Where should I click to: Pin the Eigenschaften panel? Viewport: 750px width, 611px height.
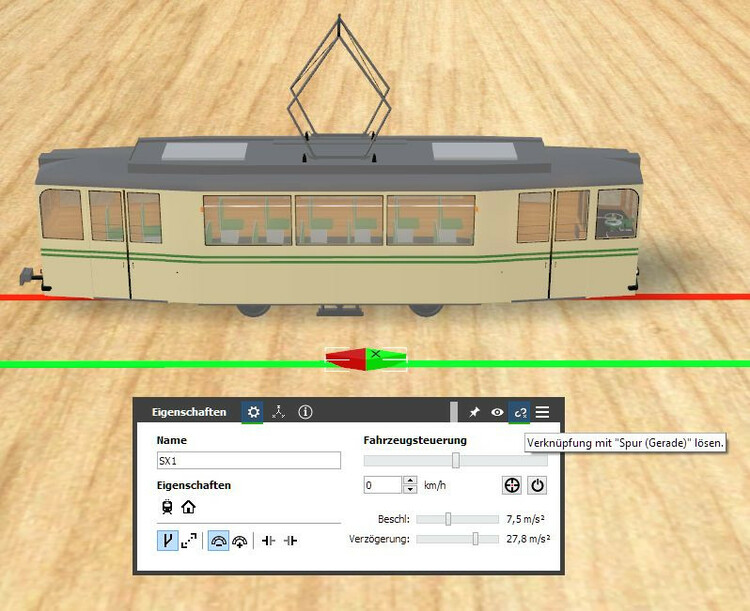[474, 412]
